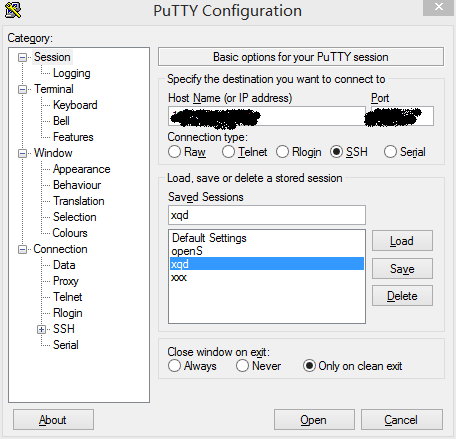456x439 pixels.
Task: Open the Bell settings category
Action: [x=61, y=121]
